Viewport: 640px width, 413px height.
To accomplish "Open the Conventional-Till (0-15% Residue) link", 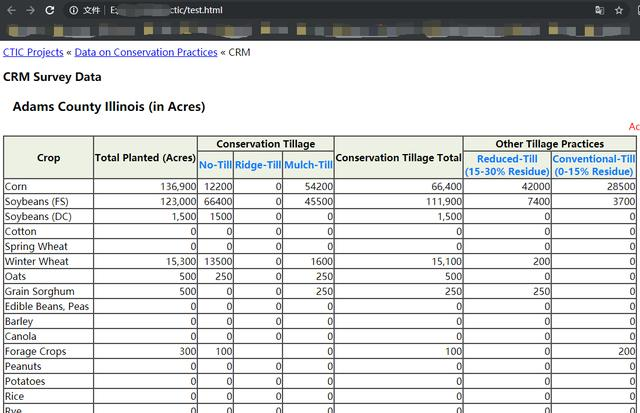I will point(594,165).
